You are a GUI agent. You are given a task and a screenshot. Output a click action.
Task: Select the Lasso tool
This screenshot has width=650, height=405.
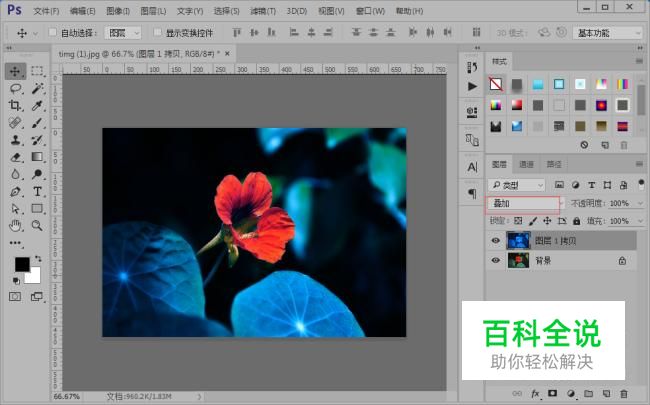(x=15, y=88)
